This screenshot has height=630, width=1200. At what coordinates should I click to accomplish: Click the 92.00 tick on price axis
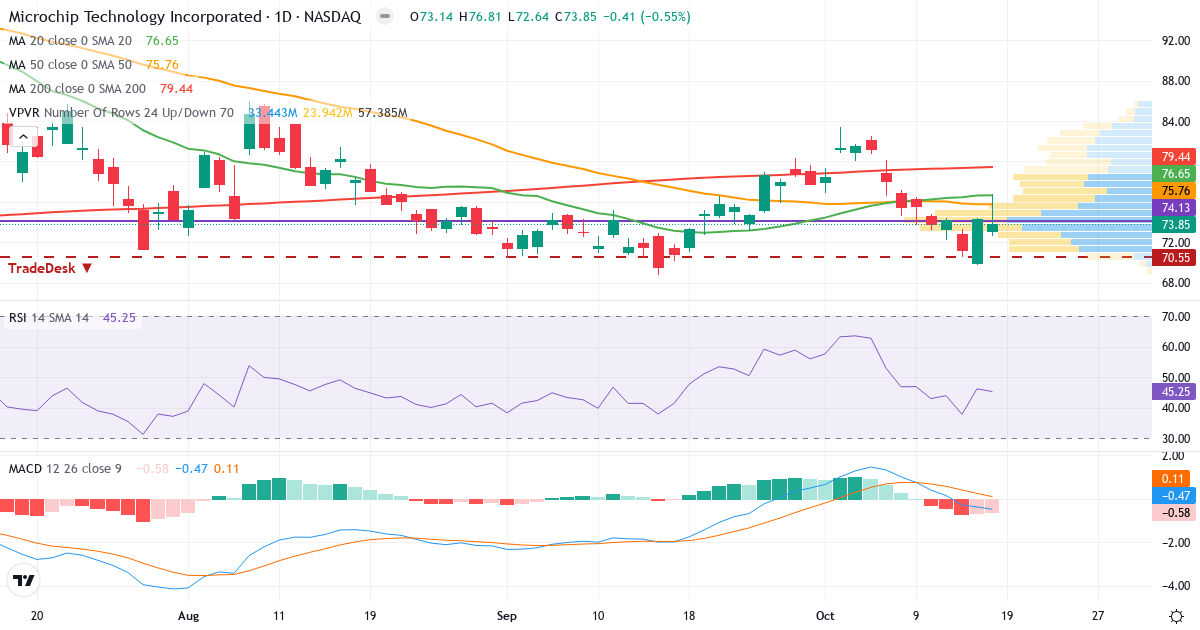tap(1177, 41)
